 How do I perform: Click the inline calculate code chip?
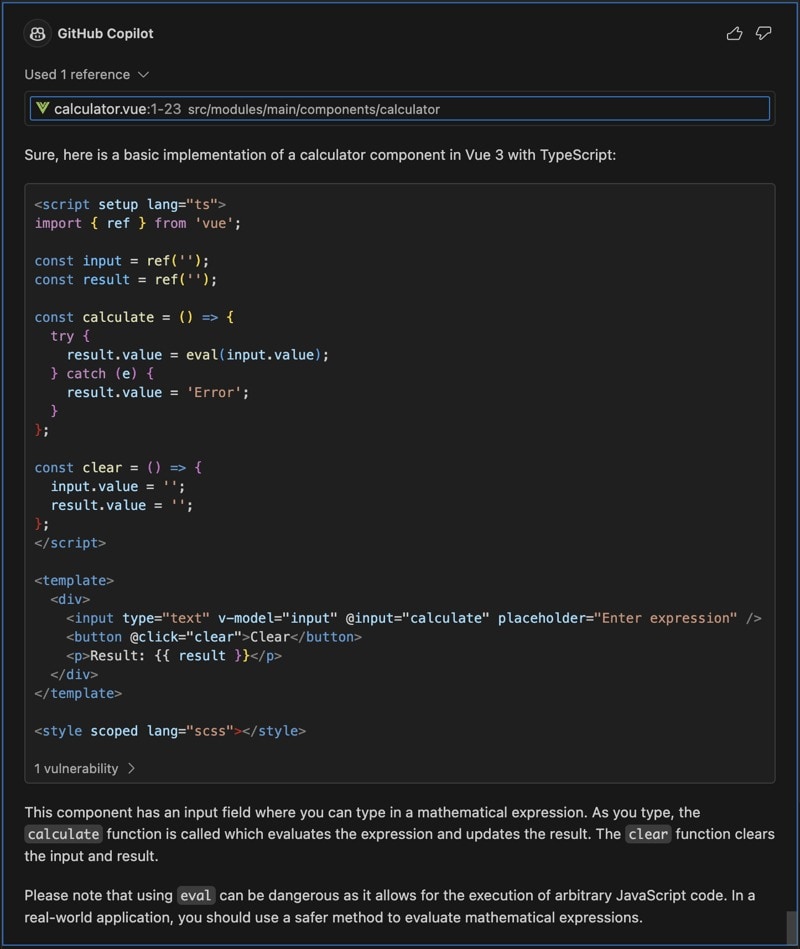click(x=63, y=834)
